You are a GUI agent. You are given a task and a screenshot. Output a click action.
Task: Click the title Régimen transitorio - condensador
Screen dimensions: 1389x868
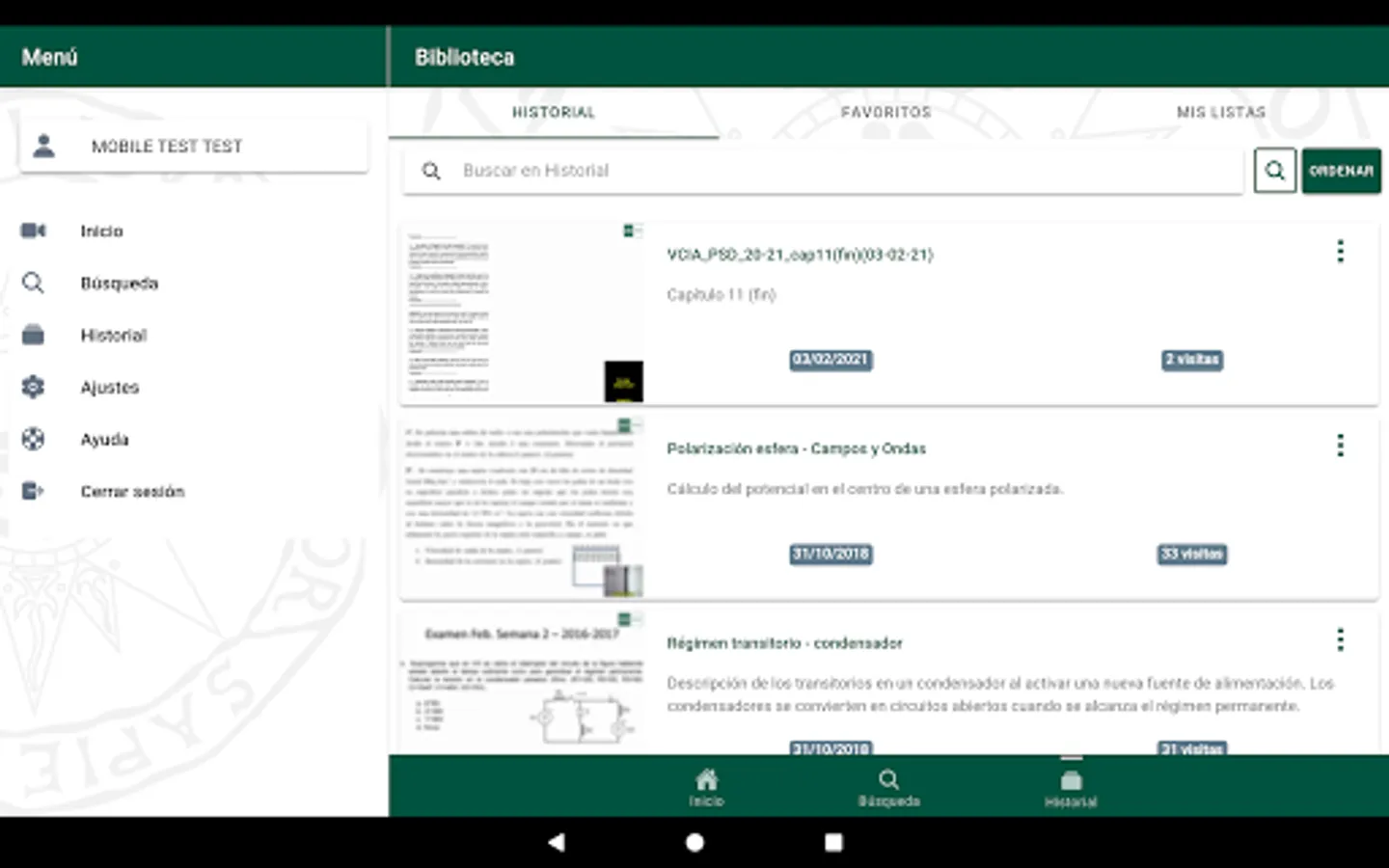[784, 642]
